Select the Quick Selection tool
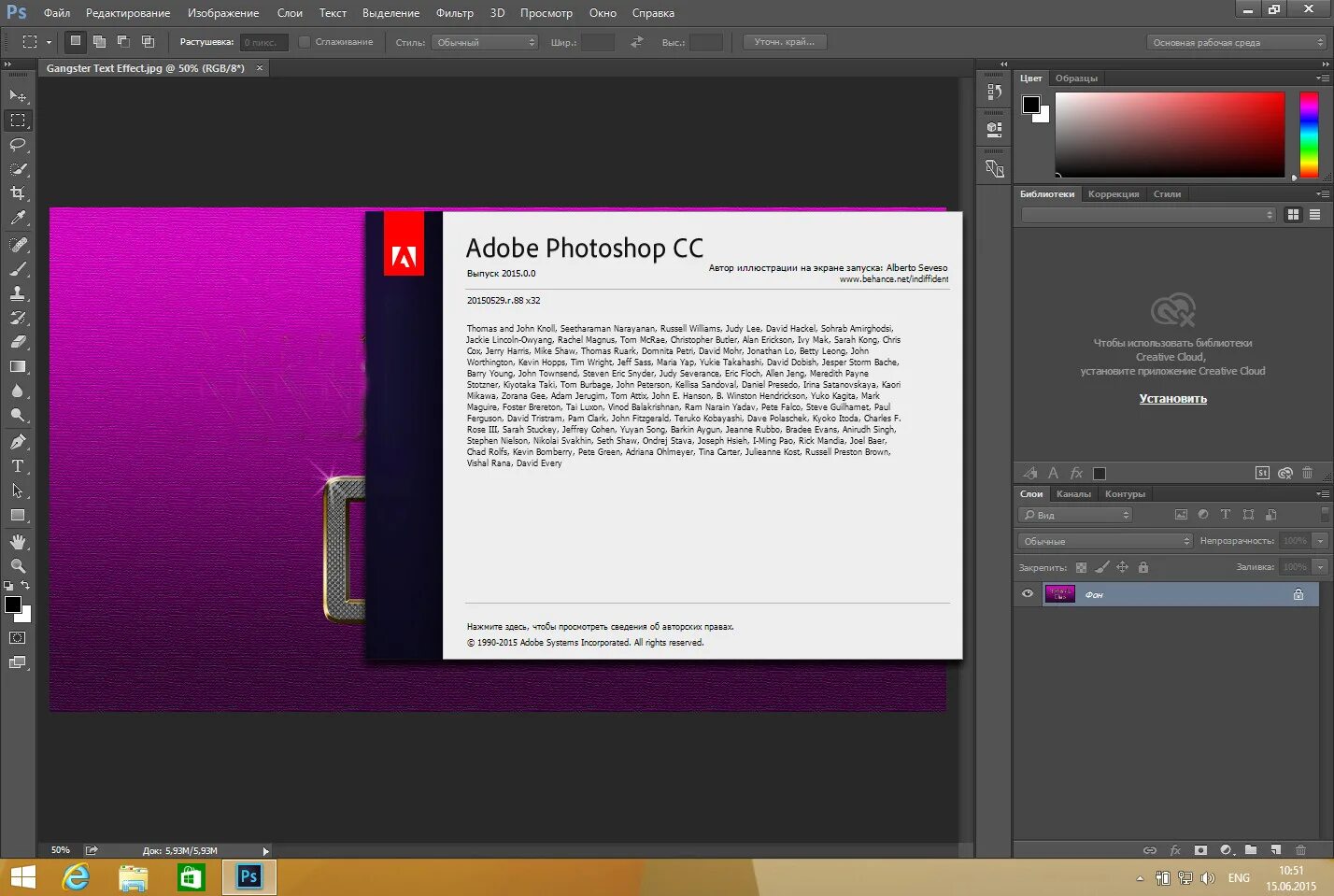The height and width of the screenshot is (896, 1334). coord(18,169)
